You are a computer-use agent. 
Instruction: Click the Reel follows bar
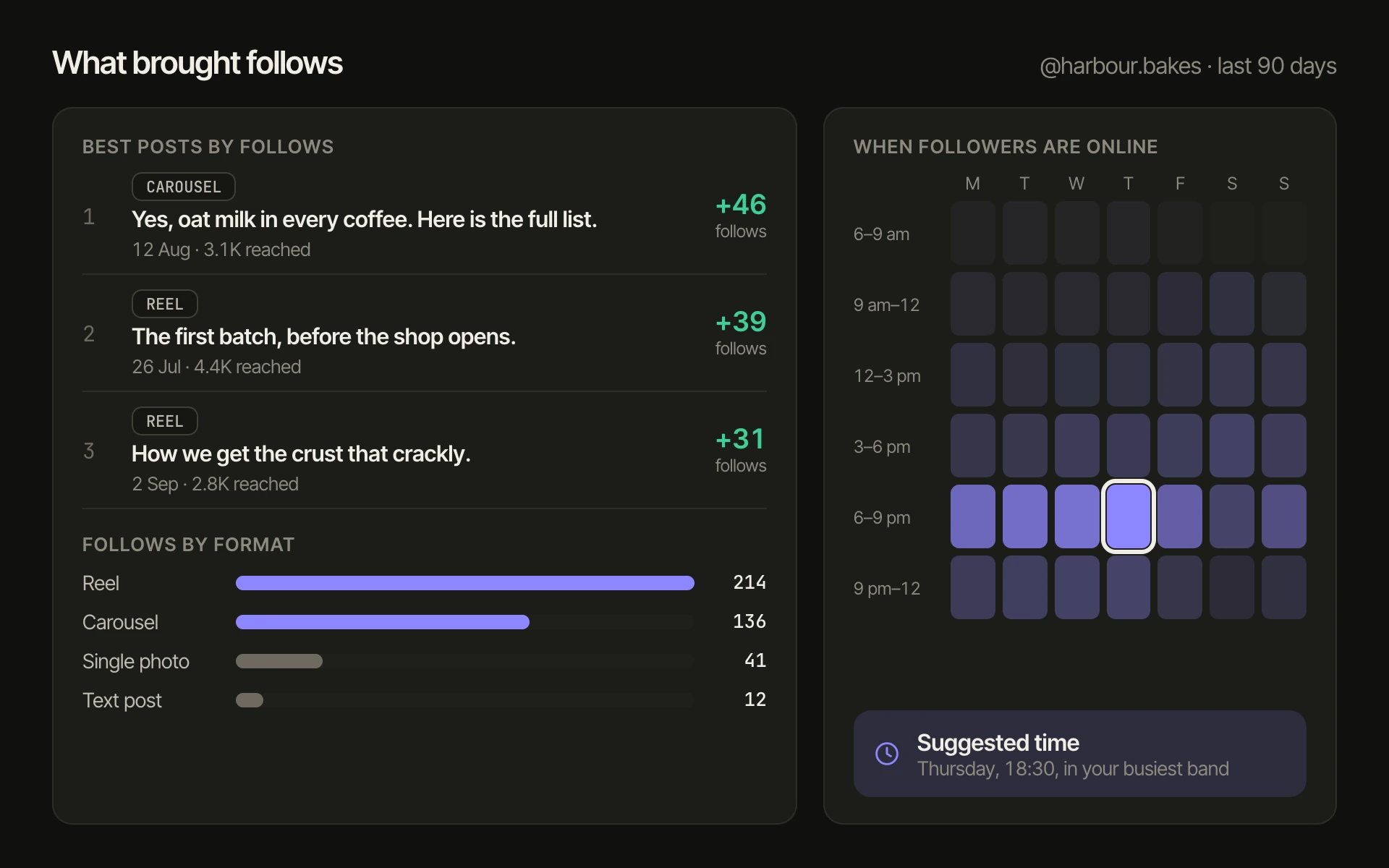465,583
